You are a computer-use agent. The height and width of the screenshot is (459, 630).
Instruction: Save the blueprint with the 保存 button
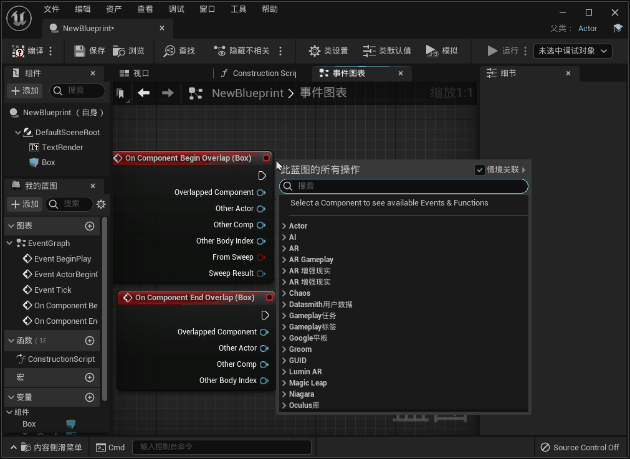(90, 51)
